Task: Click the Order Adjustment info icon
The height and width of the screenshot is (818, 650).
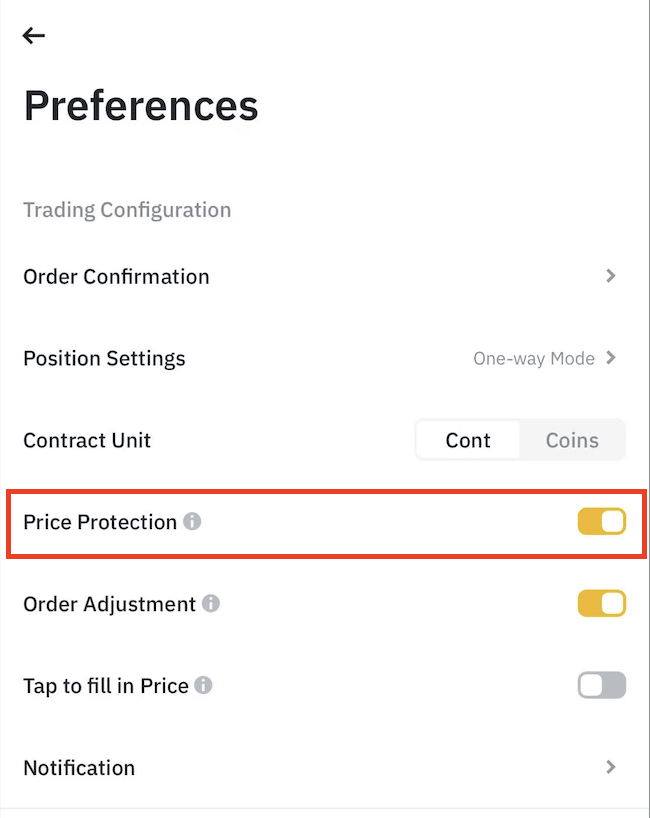Action: point(211,604)
